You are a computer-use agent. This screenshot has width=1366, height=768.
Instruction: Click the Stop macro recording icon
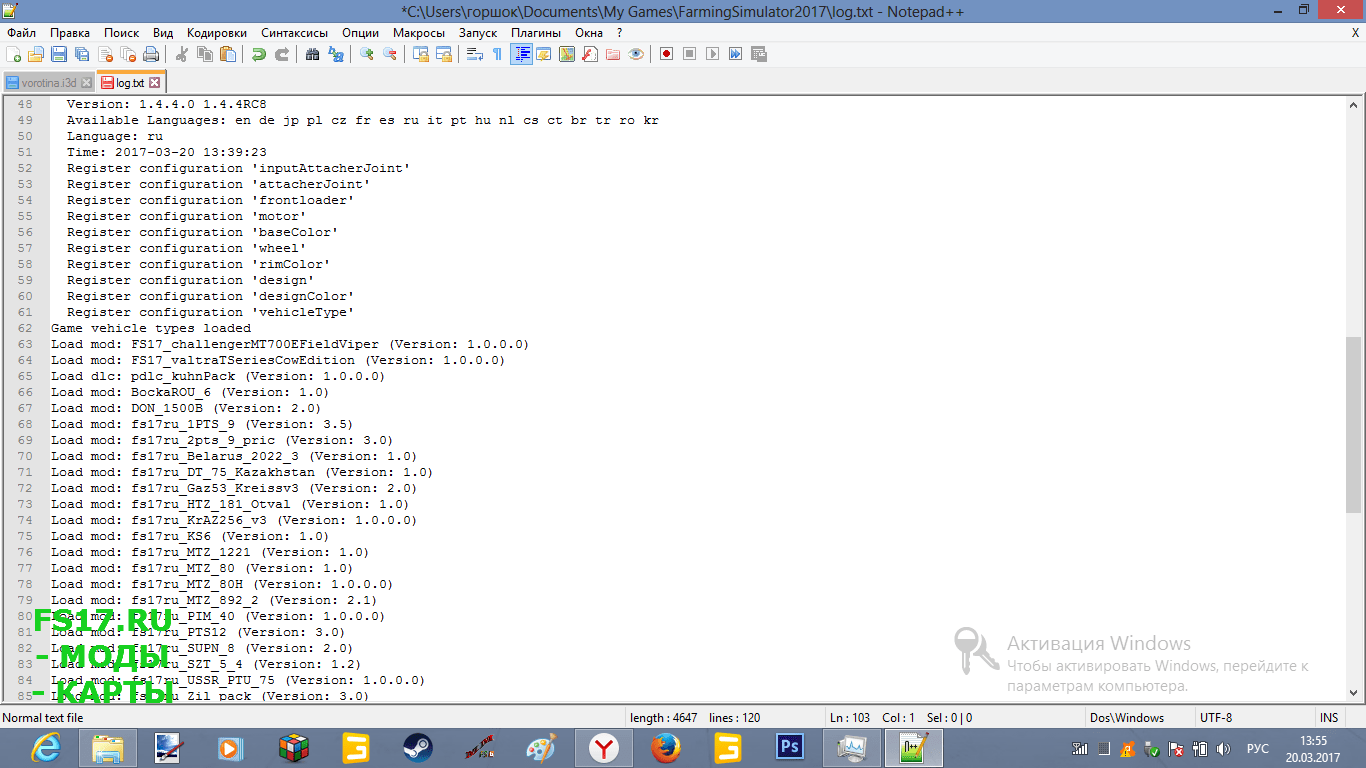coord(689,54)
